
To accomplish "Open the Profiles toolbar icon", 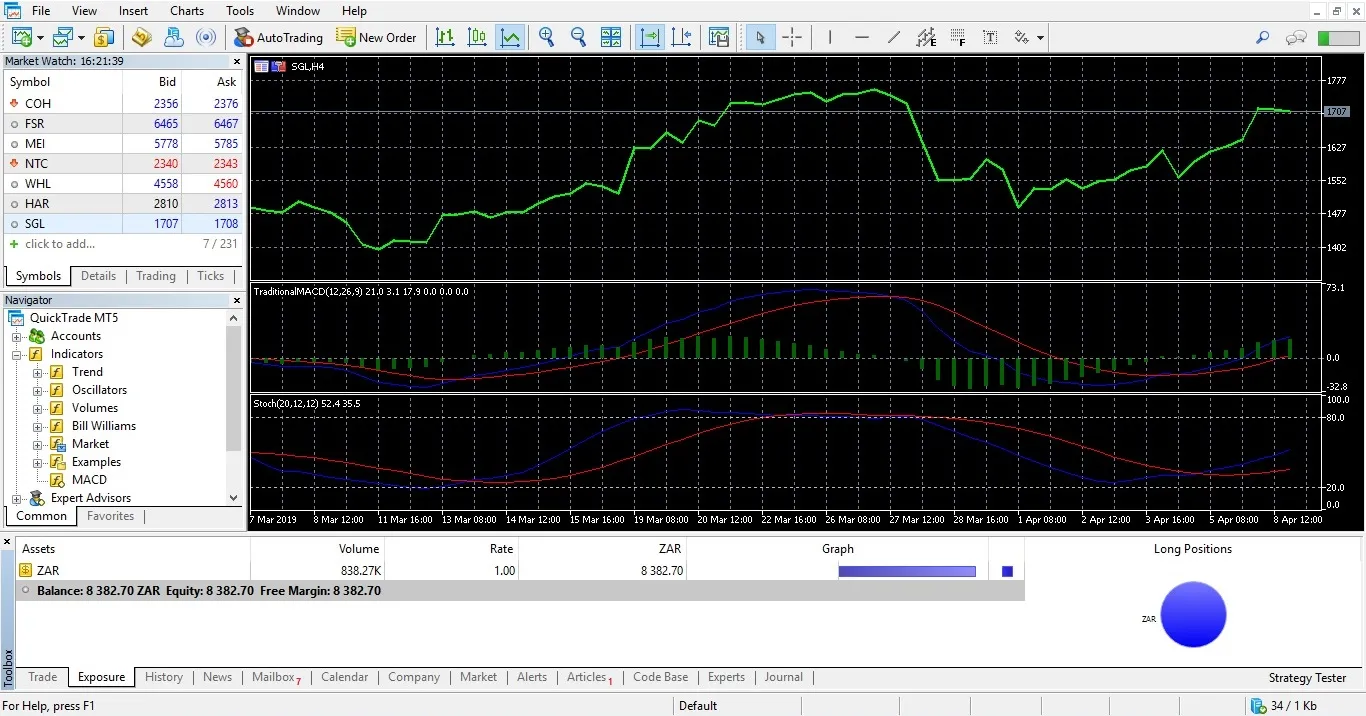I will click(63, 37).
